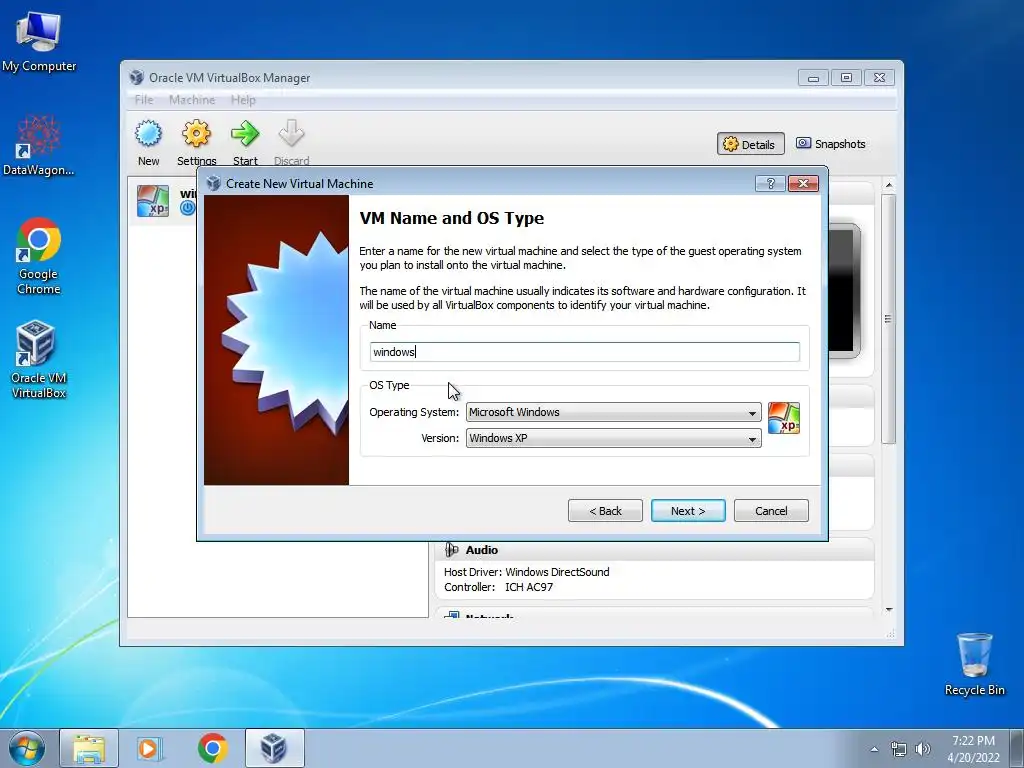The image size is (1024, 768).
Task: Click the Audio section icon in details
Action: click(451, 550)
